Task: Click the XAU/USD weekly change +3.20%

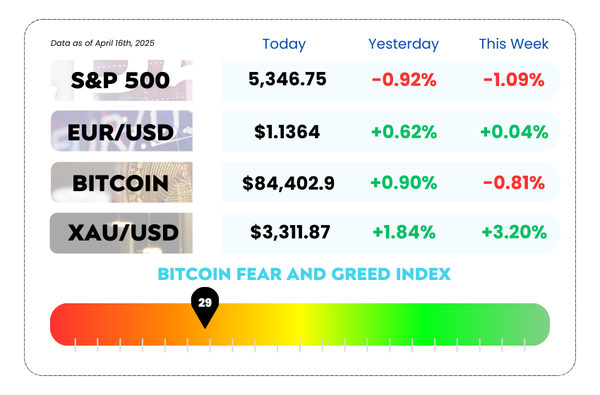Action: click(x=514, y=232)
